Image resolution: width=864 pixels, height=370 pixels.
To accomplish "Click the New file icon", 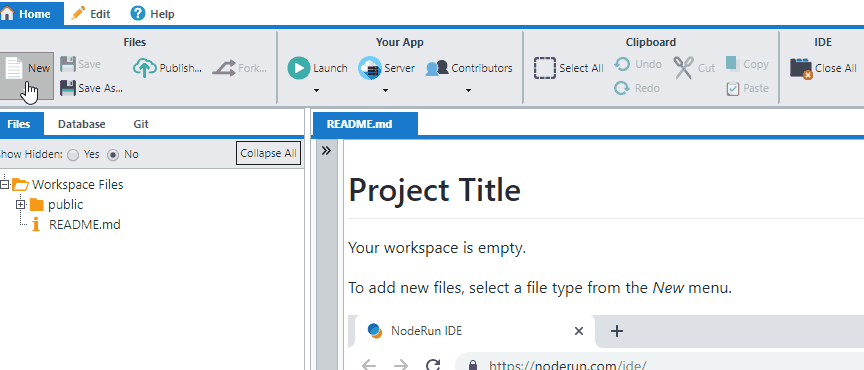I will (x=13, y=68).
